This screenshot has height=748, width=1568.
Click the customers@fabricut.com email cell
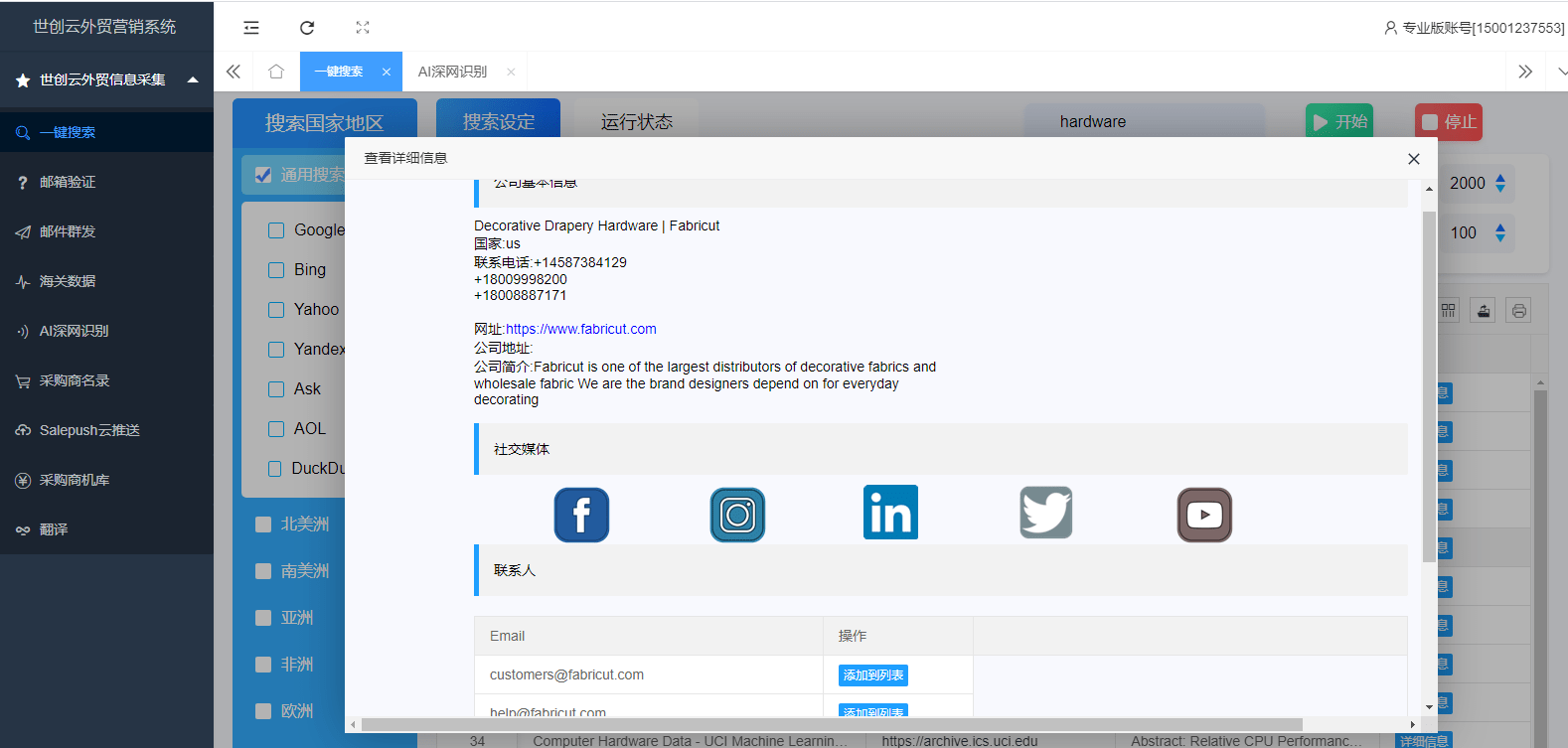tap(649, 674)
